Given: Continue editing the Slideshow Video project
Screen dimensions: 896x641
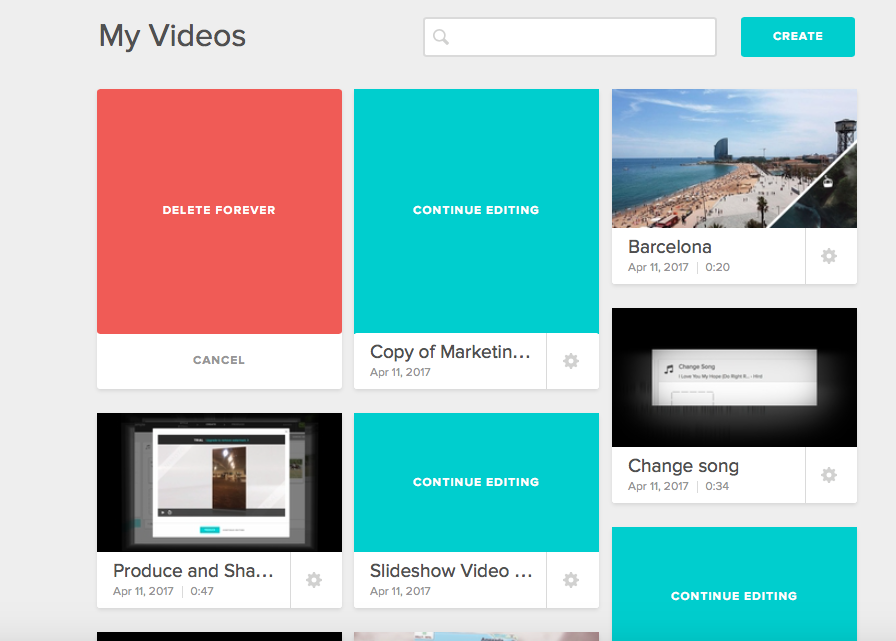Looking at the screenshot, I should point(476,481).
